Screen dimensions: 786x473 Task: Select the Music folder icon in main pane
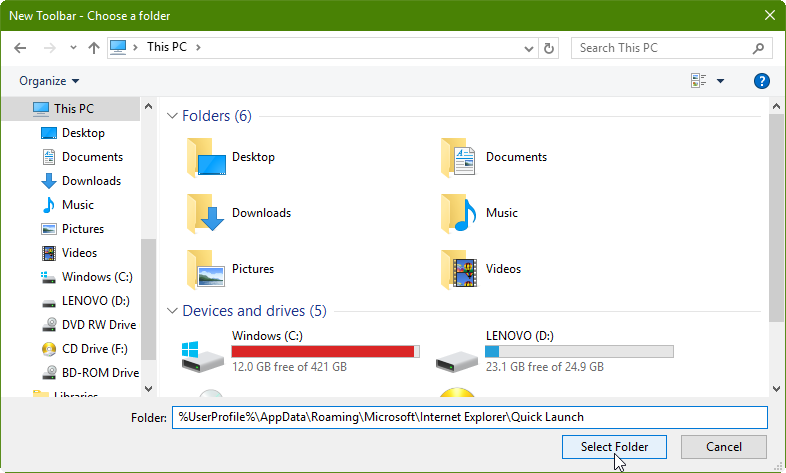click(460, 213)
